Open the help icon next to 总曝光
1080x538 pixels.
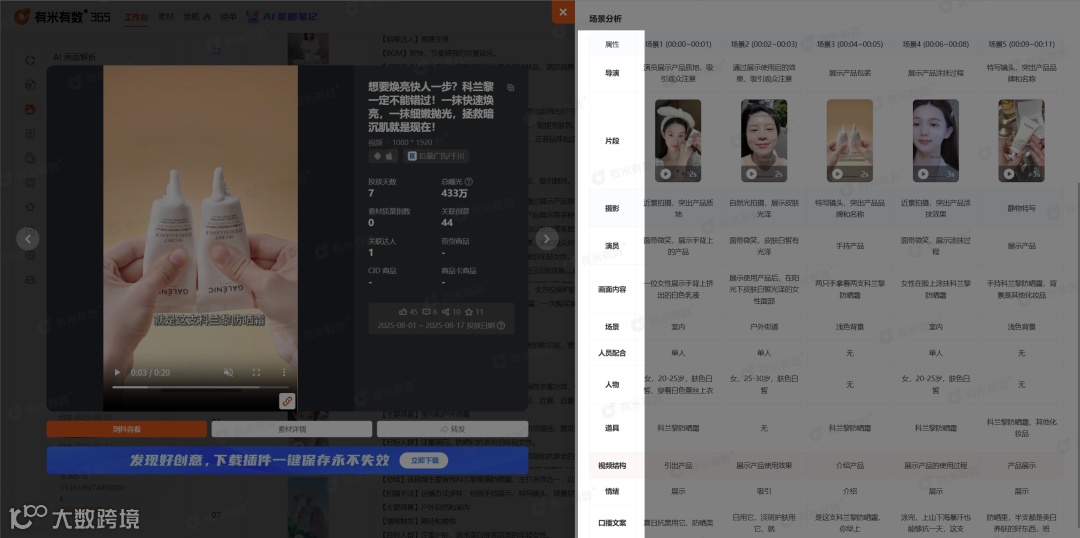469,182
